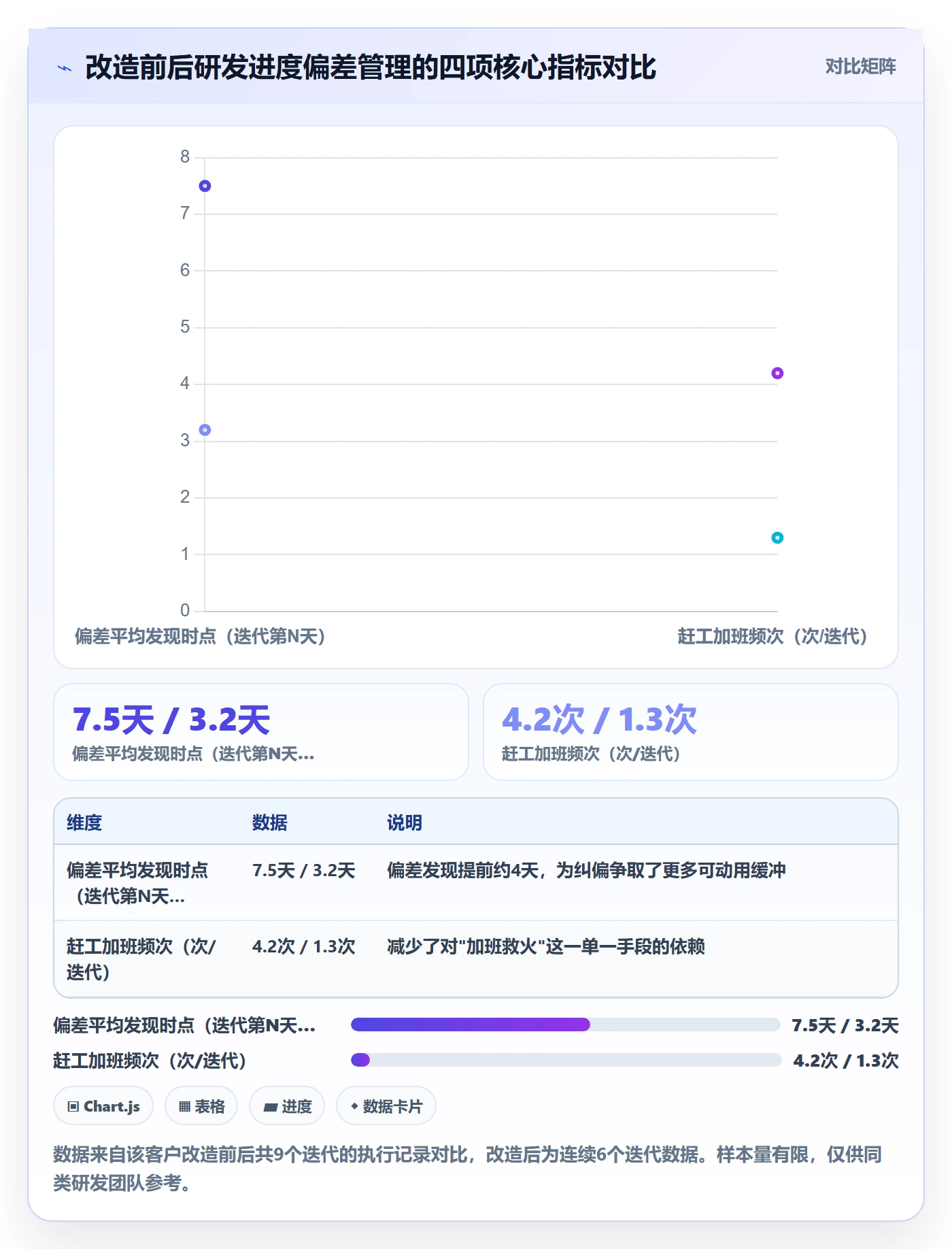
Task: Click the 表格 tag chip
Action: (x=201, y=1106)
